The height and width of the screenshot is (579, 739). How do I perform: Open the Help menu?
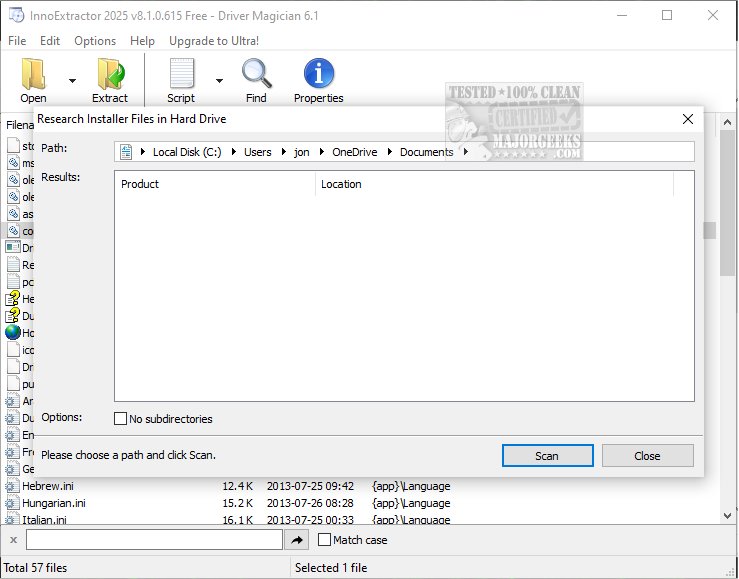click(x=142, y=41)
